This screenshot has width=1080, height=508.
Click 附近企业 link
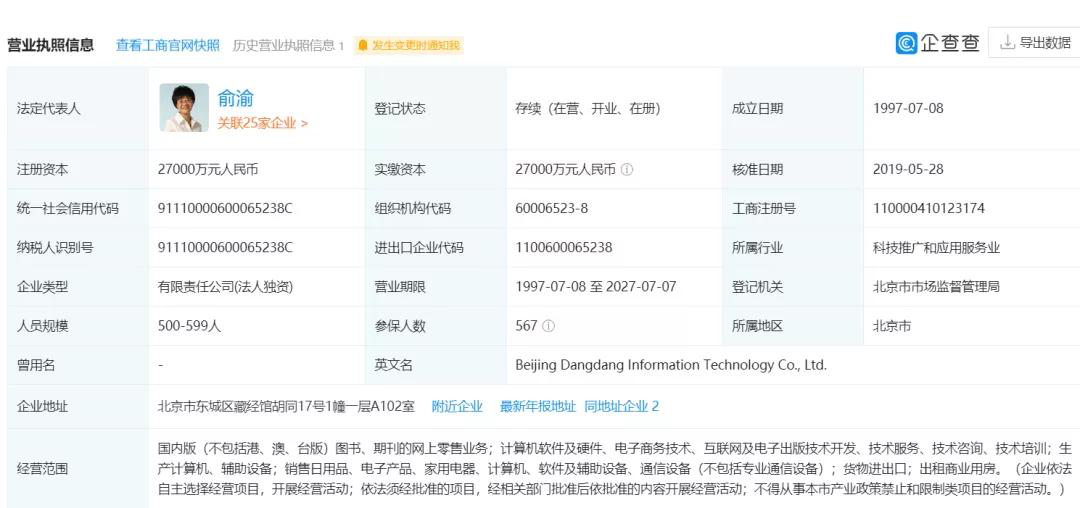[457, 406]
